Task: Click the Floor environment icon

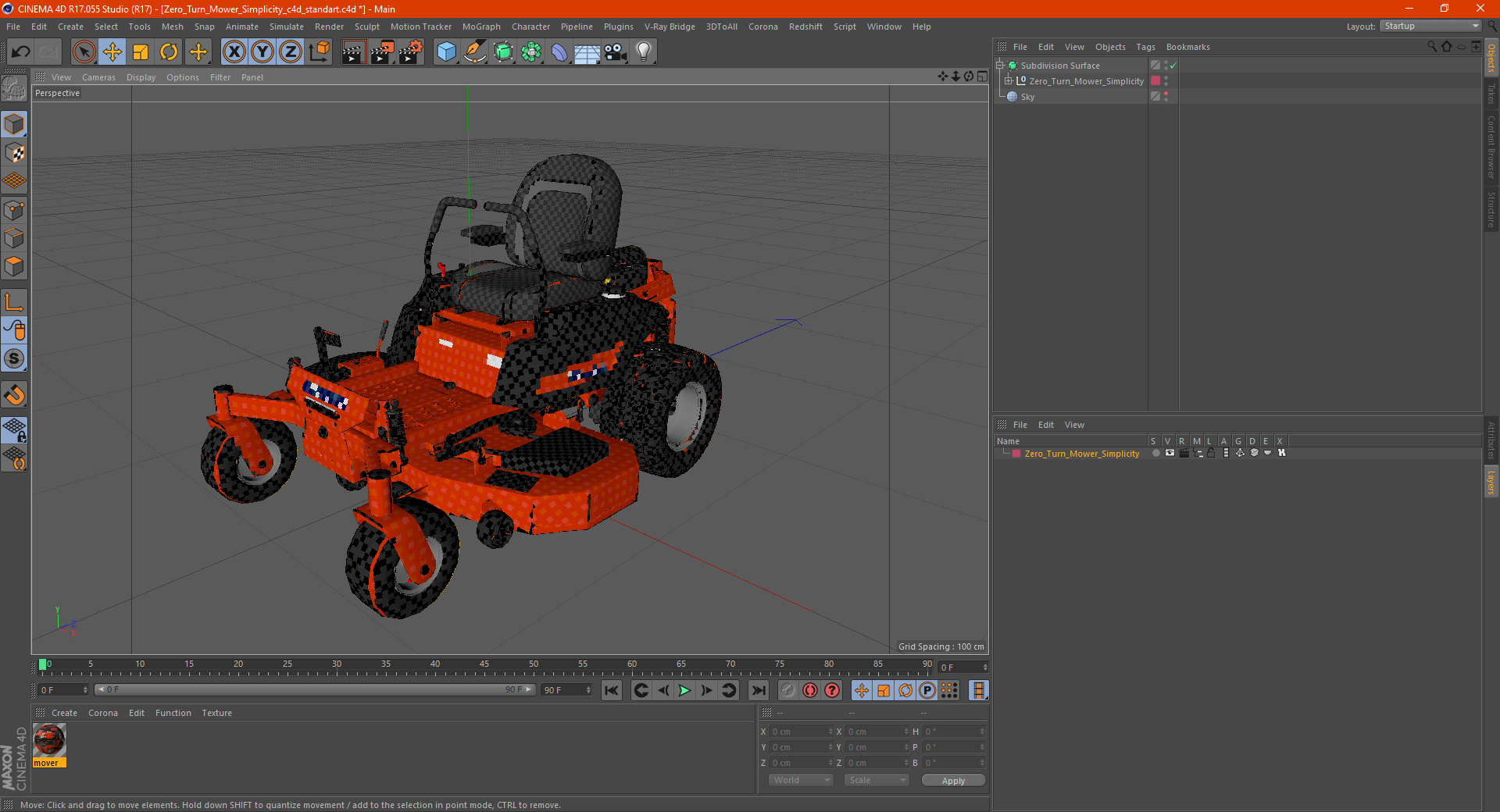Action: 587,52
